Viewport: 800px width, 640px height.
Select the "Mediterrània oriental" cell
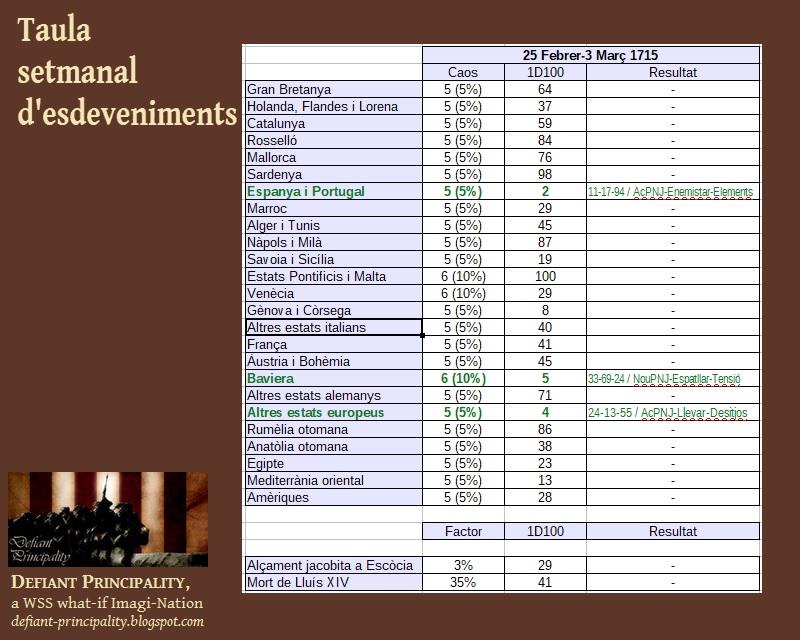334,480
